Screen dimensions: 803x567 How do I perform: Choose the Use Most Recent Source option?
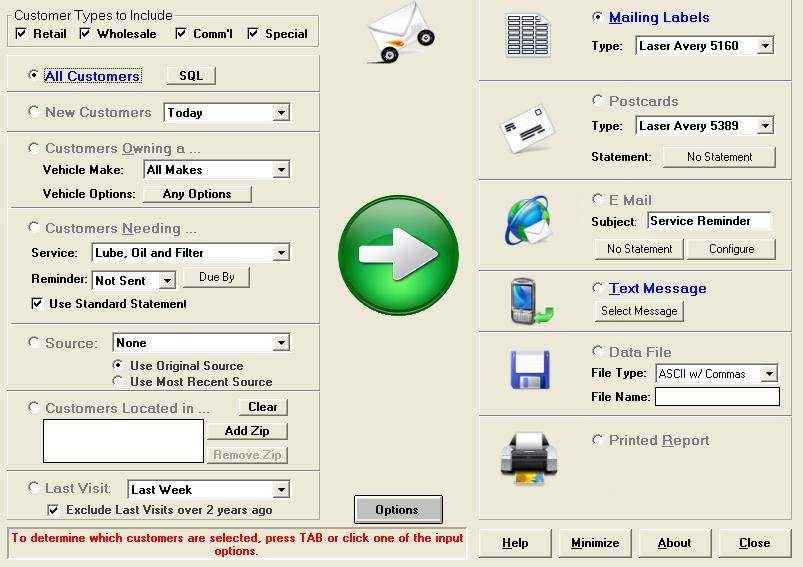coord(119,381)
